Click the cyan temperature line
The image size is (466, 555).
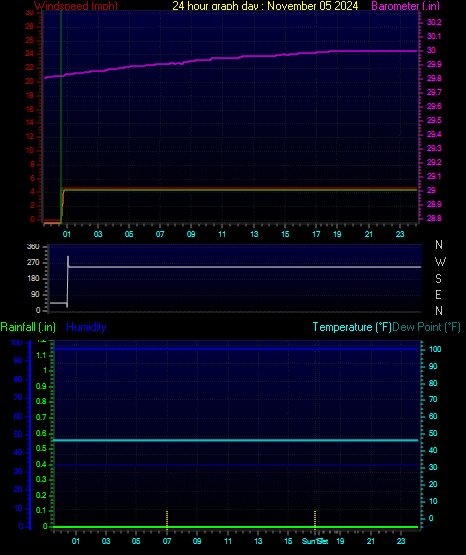click(236, 440)
